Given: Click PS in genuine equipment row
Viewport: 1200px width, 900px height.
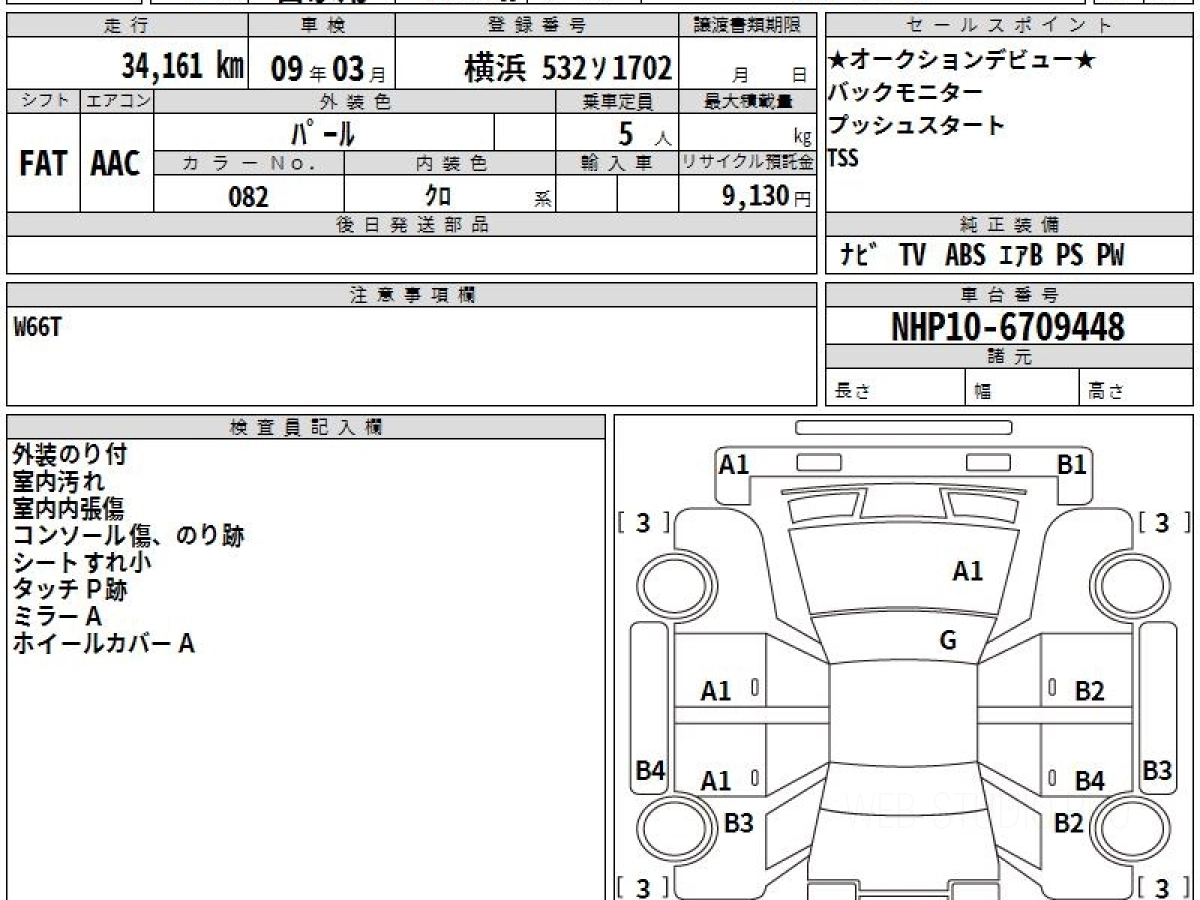Looking at the screenshot, I should click(x=1070, y=256).
